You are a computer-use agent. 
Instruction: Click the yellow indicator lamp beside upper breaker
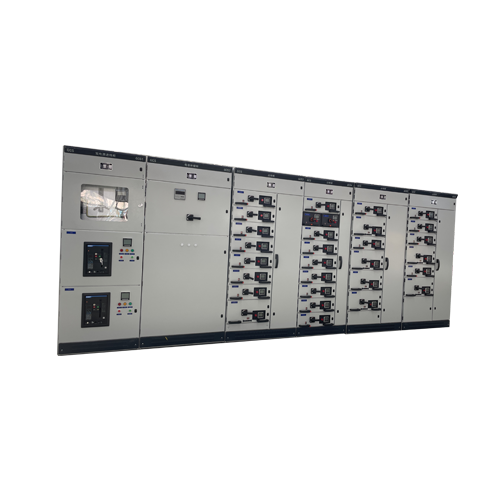127,250
